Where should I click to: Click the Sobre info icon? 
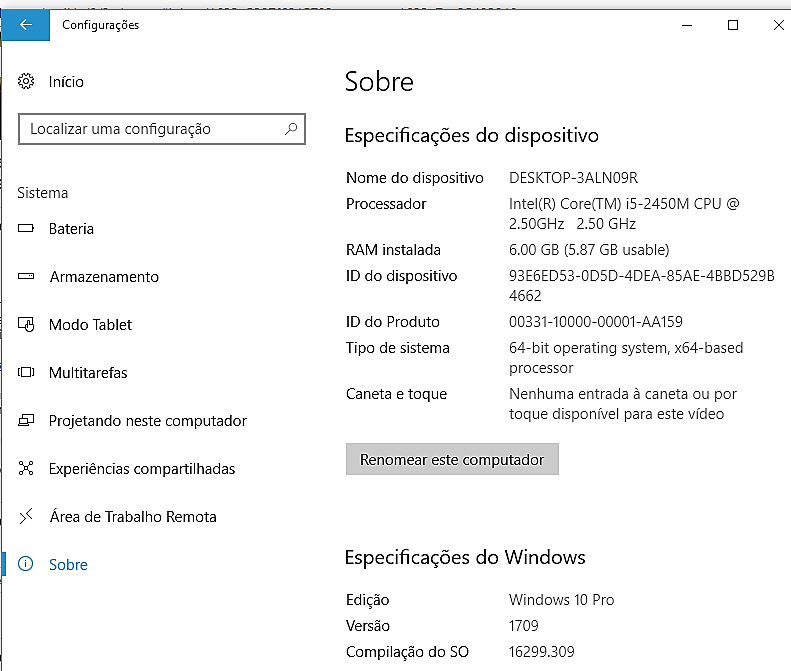click(x=27, y=565)
